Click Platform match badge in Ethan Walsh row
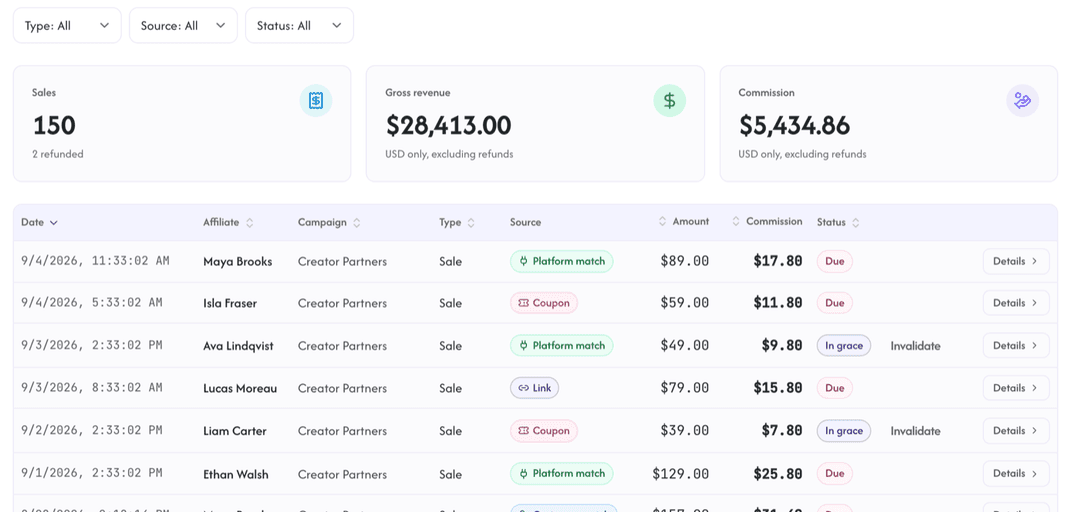This screenshot has width=1080, height=512. point(561,473)
